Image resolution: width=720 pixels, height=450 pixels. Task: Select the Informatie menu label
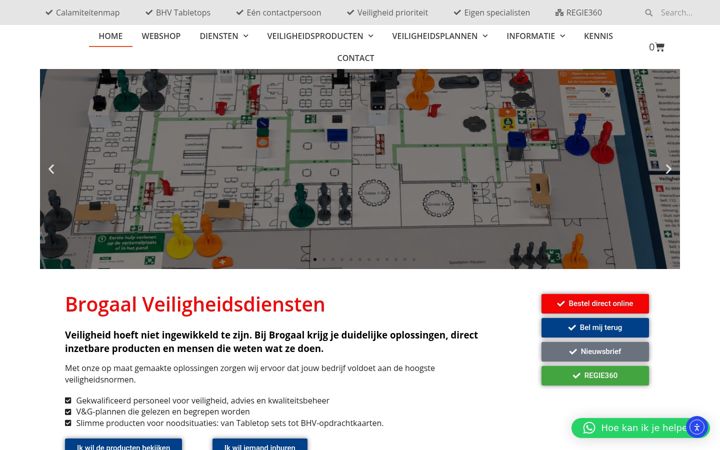click(x=530, y=36)
